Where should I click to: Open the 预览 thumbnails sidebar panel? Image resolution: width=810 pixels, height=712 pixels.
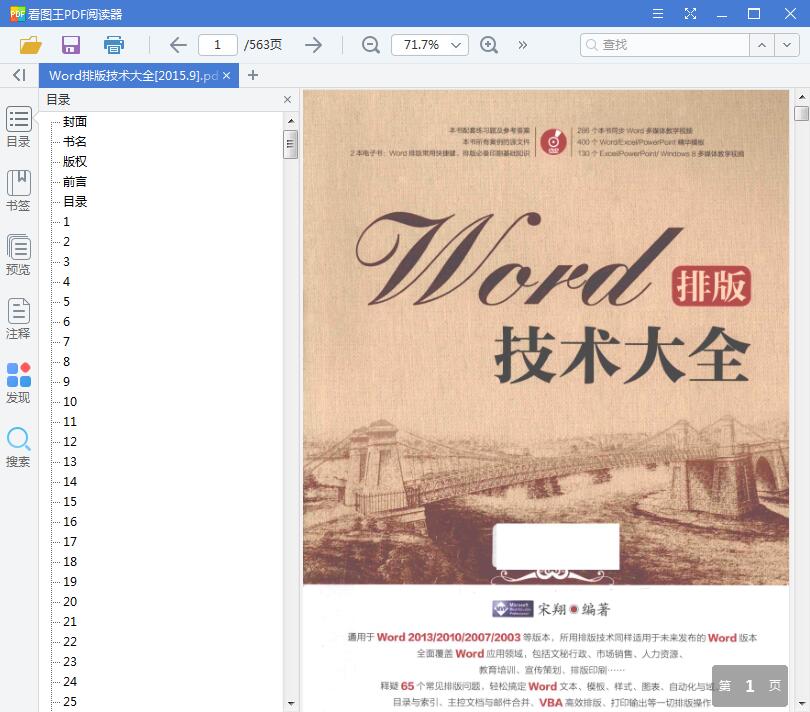coord(19,255)
